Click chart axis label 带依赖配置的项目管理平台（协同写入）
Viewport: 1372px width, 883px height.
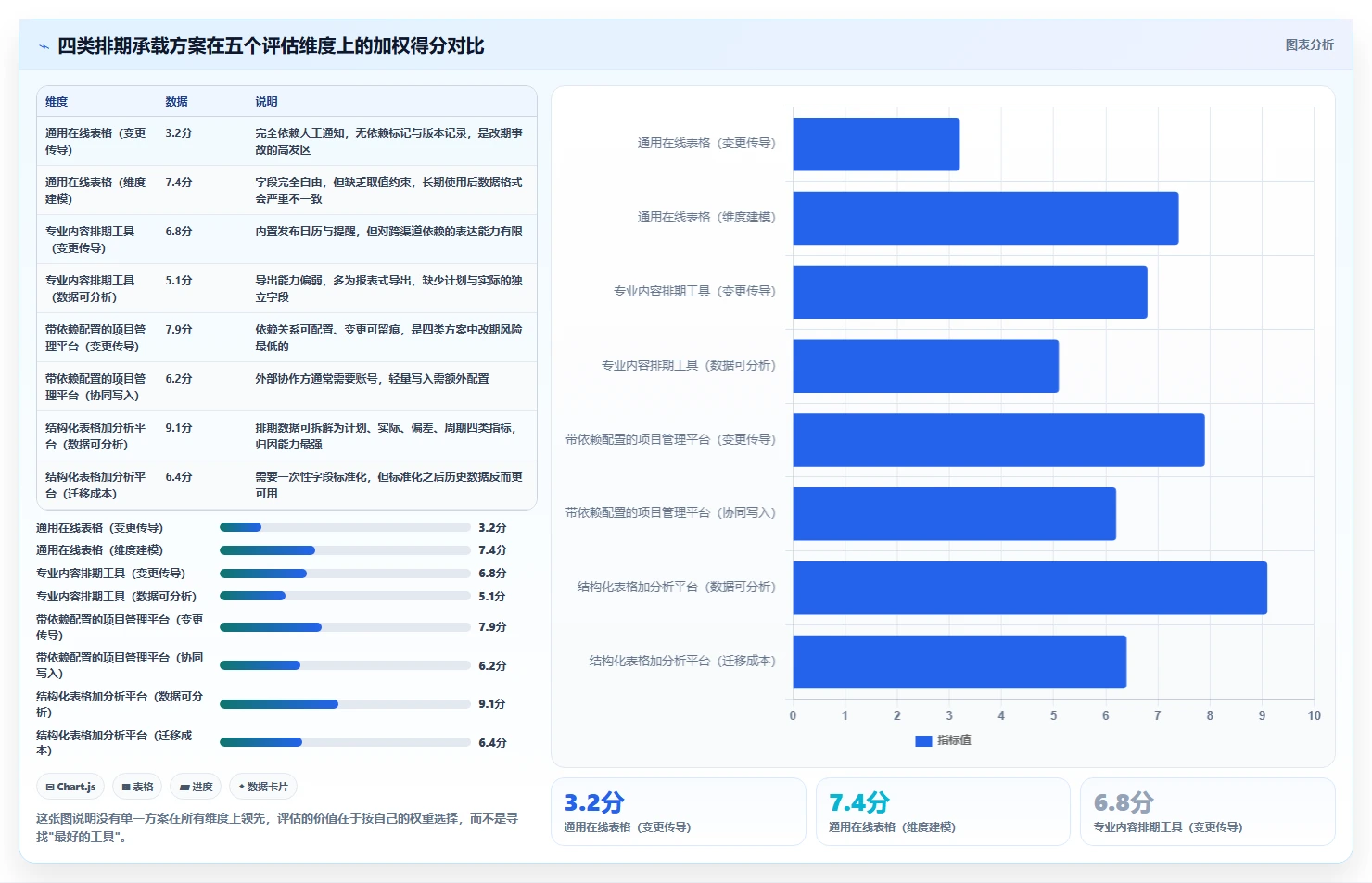[670, 513]
